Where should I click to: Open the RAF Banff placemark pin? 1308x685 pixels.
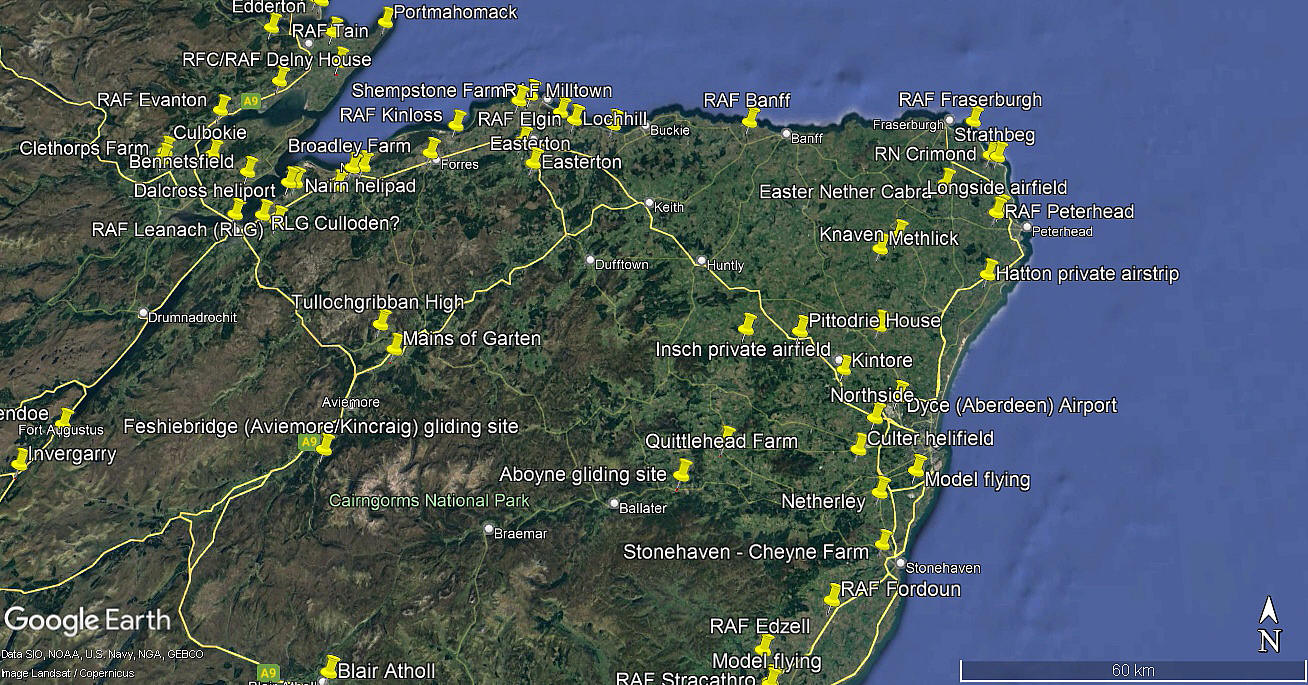pos(750,118)
